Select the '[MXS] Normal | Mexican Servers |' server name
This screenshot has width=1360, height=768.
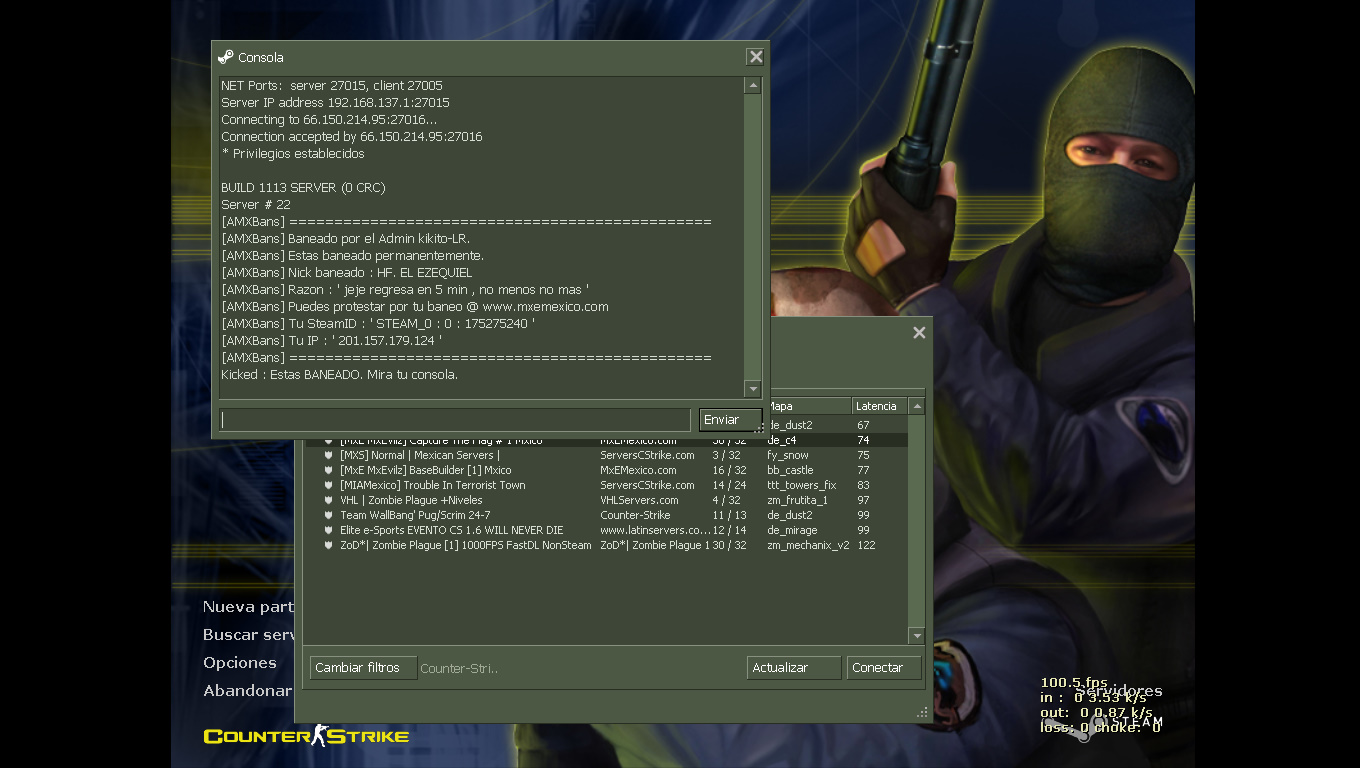pyautogui.click(x=420, y=455)
